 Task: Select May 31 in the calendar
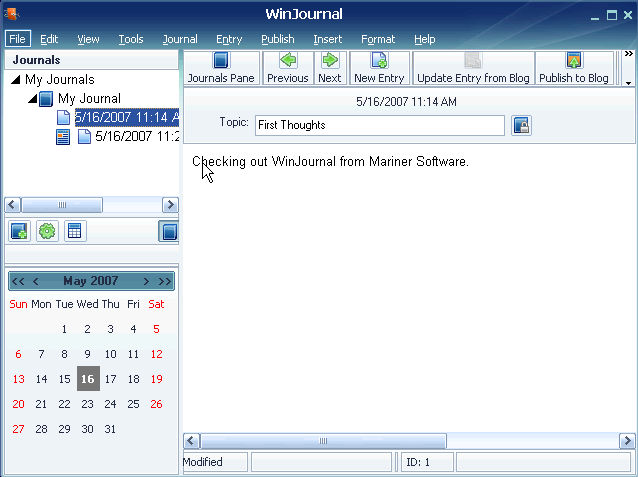pos(110,429)
